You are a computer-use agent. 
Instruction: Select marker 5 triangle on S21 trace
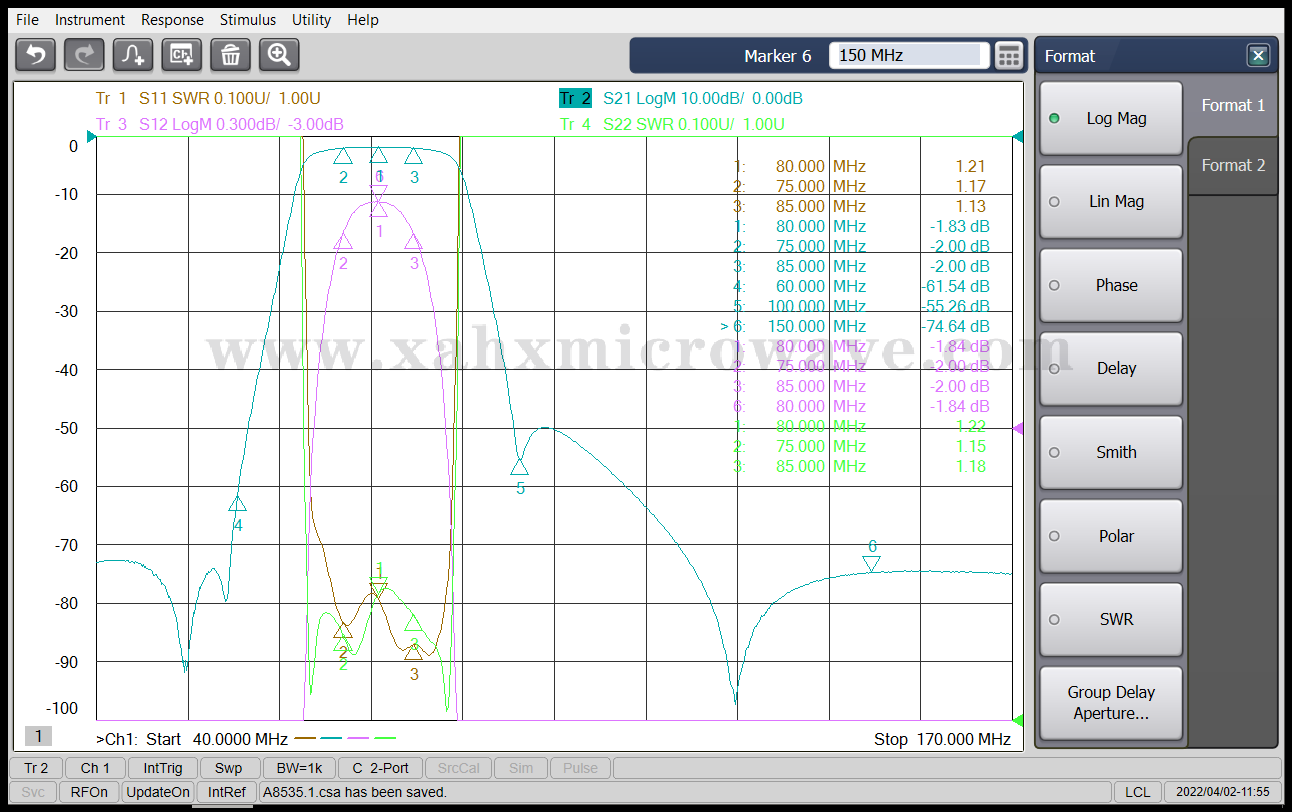519,467
